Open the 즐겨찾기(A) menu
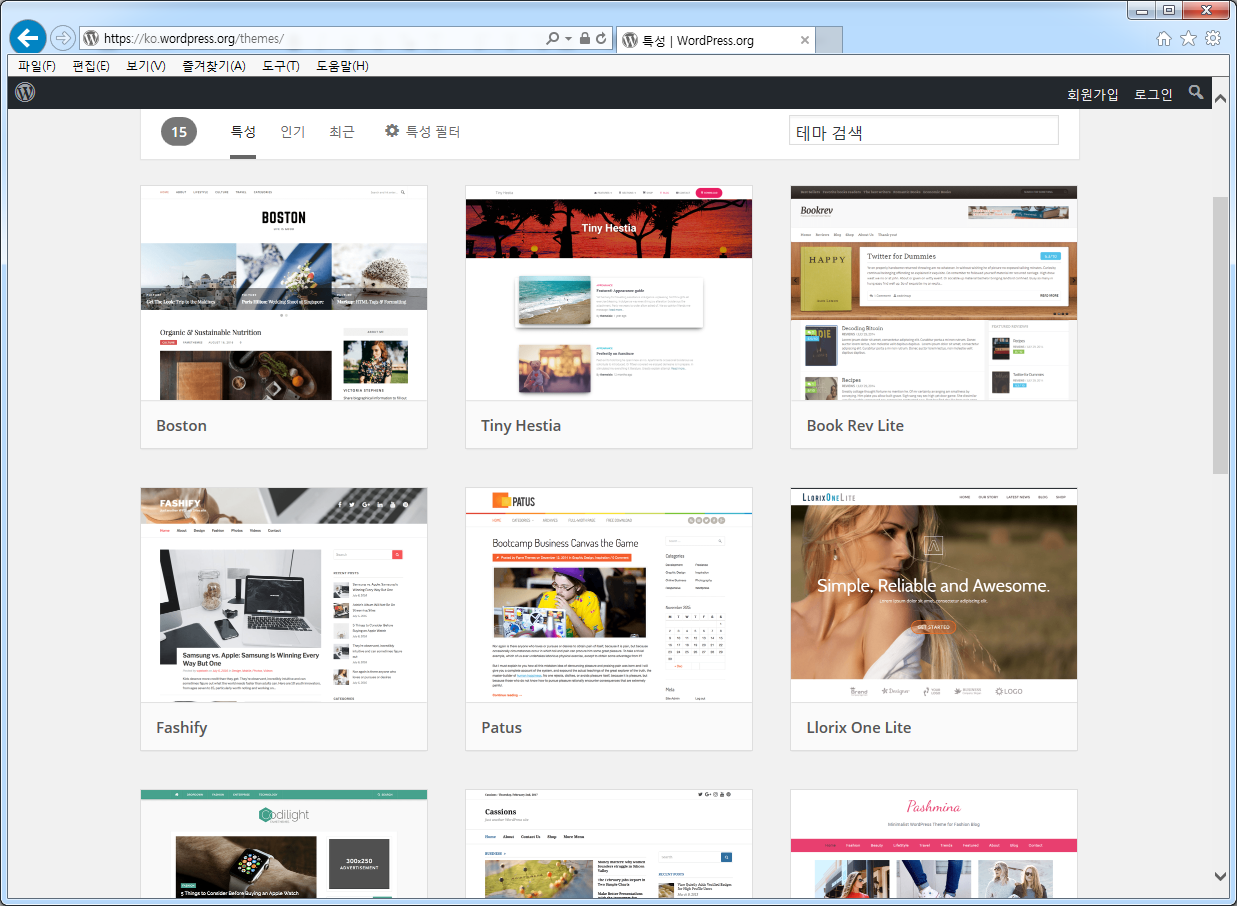This screenshot has width=1237, height=906. point(213,66)
